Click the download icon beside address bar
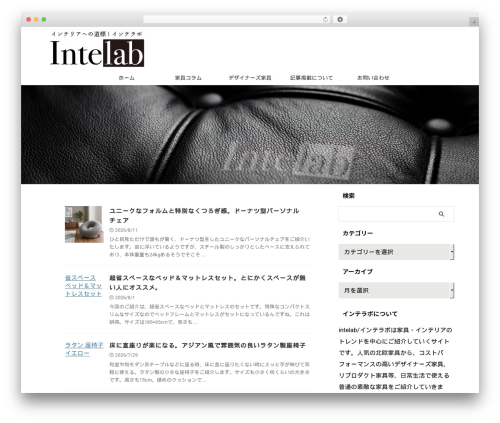 (340, 20)
